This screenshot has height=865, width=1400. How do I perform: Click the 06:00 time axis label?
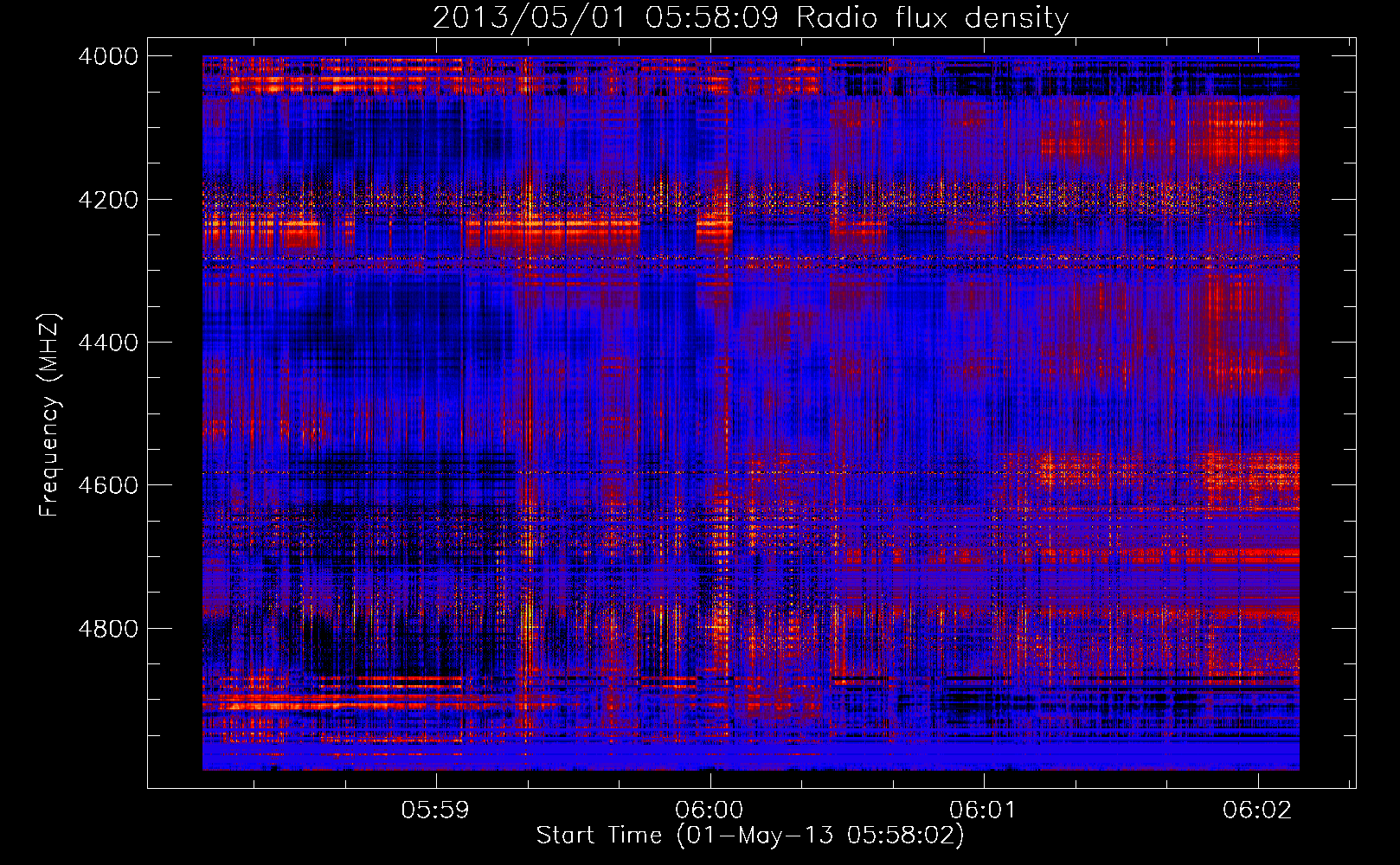point(710,811)
